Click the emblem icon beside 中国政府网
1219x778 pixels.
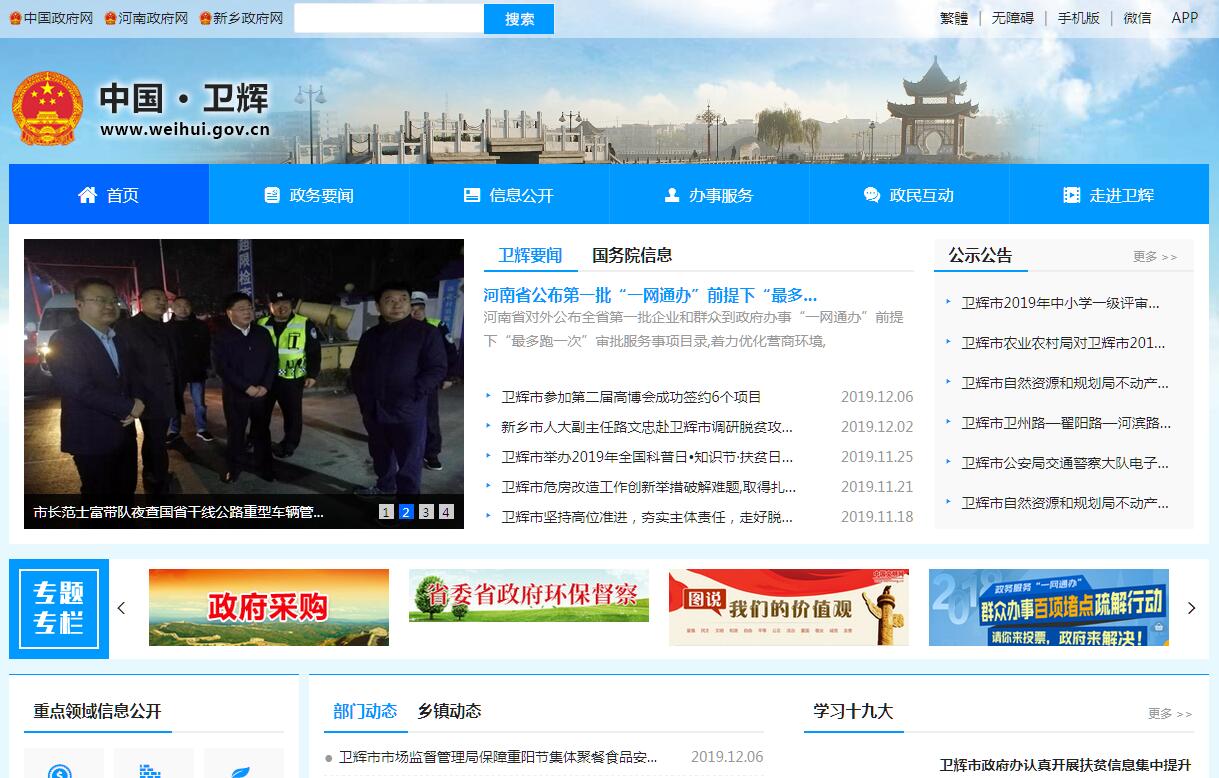tap(15, 18)
